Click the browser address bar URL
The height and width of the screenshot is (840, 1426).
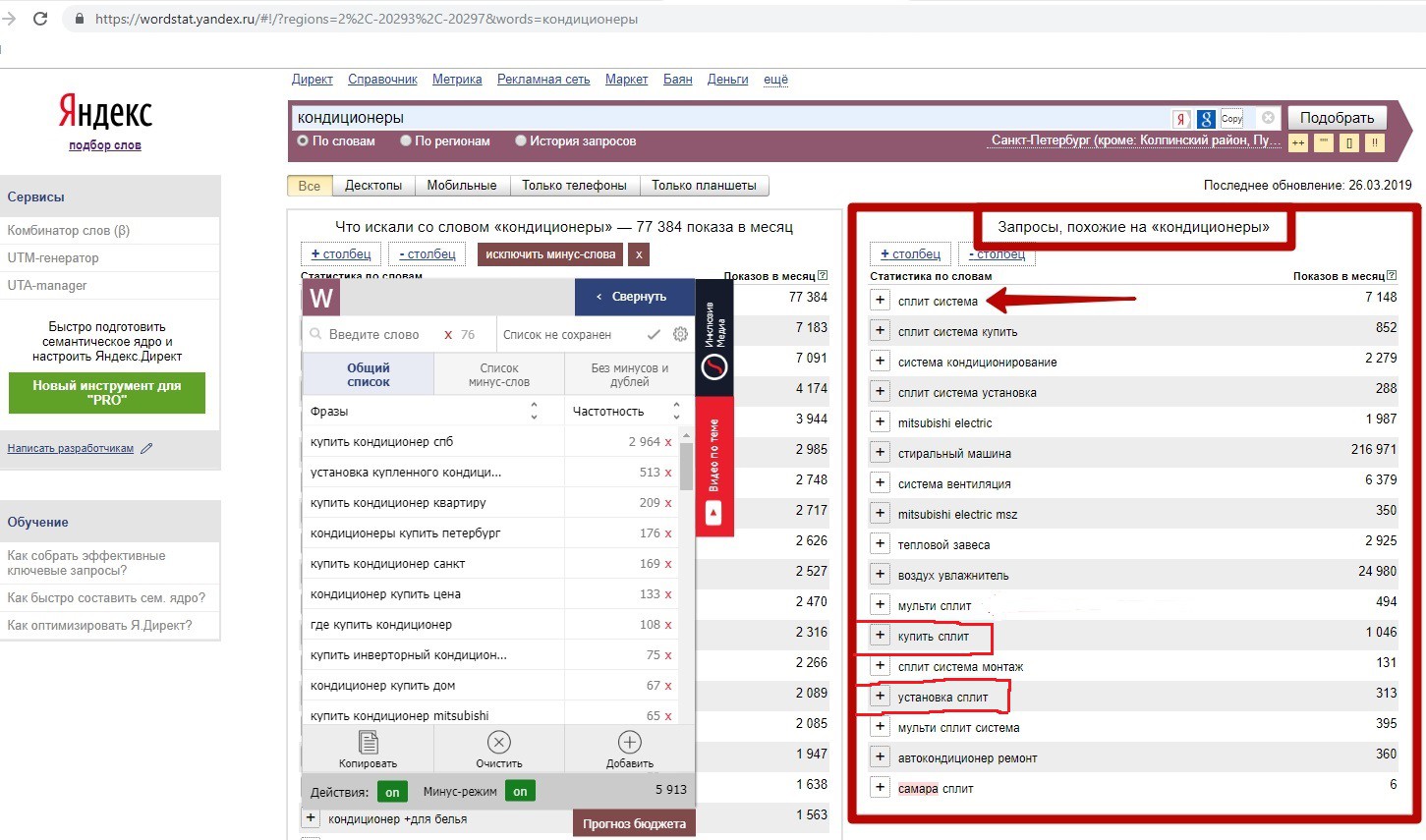click(x=366, y=19)
